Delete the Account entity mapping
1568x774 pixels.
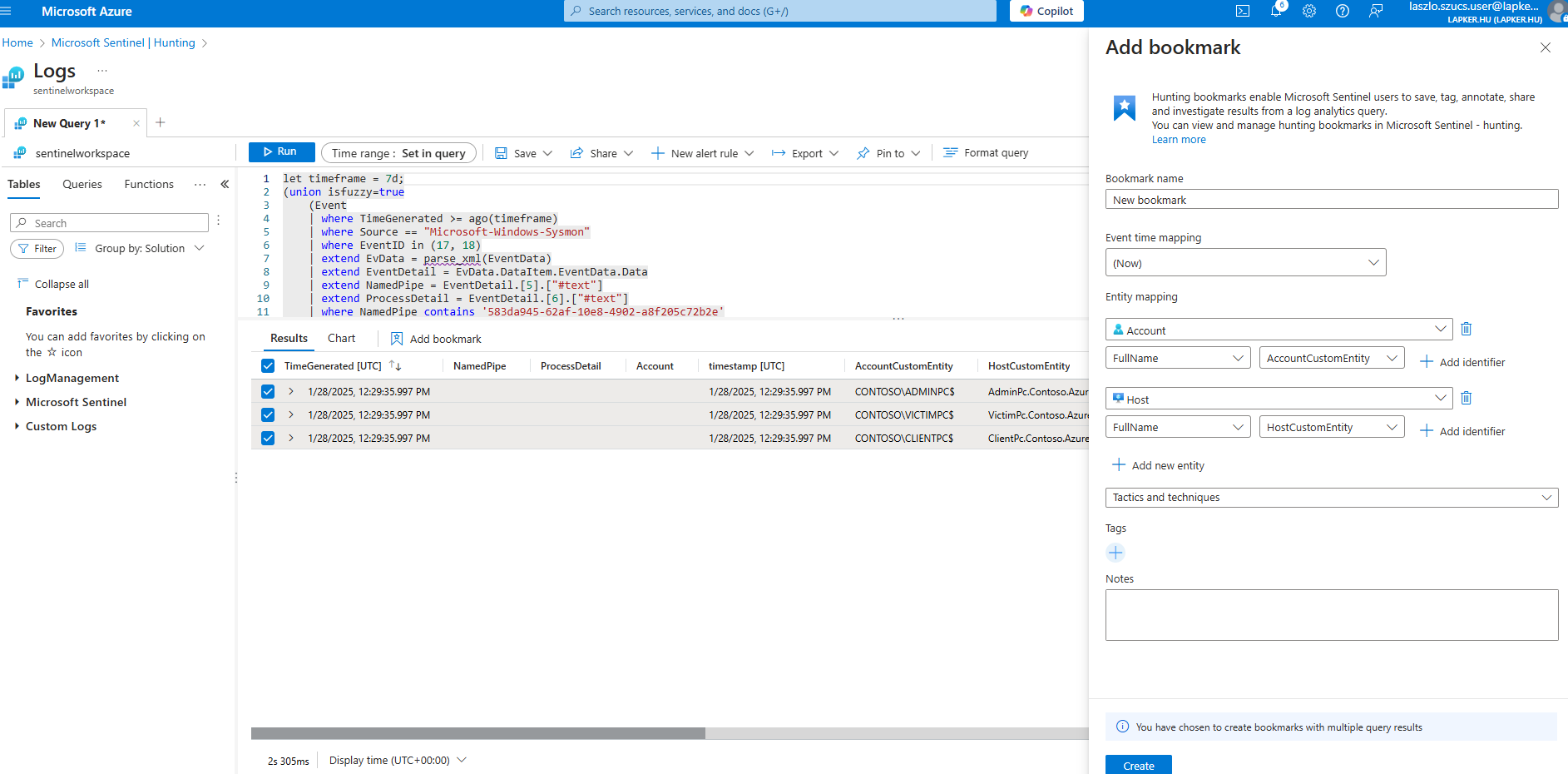click(x=1467, y=330)
